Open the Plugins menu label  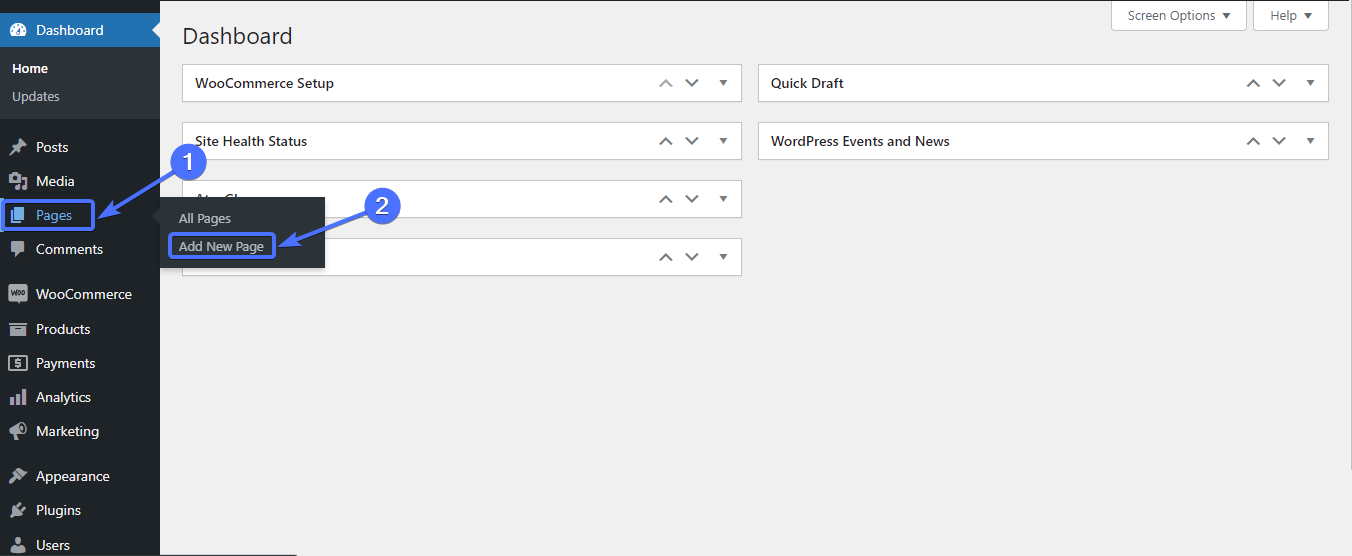pyautogui.click(x=58, y=510)
